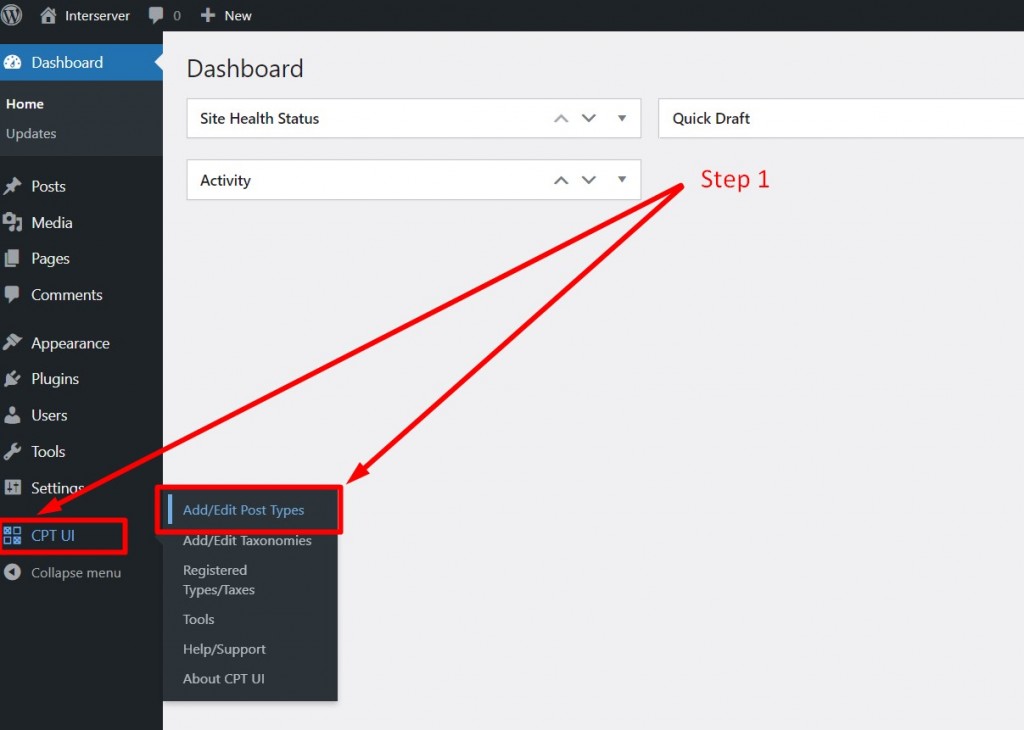Select Add/Edit Post Types submenu item

tap(244, 510)
